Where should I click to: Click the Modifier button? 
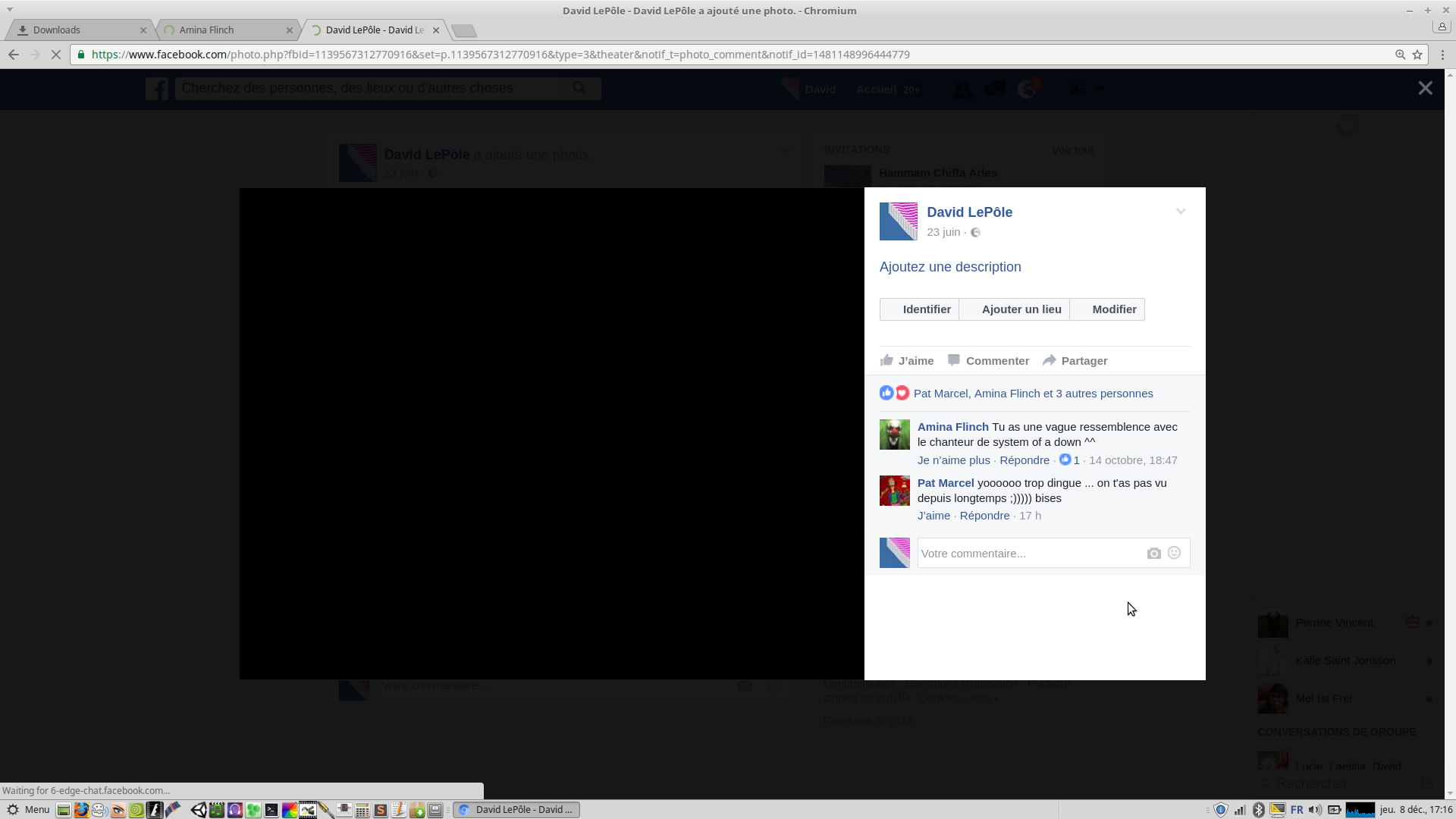coord(1107,309)
